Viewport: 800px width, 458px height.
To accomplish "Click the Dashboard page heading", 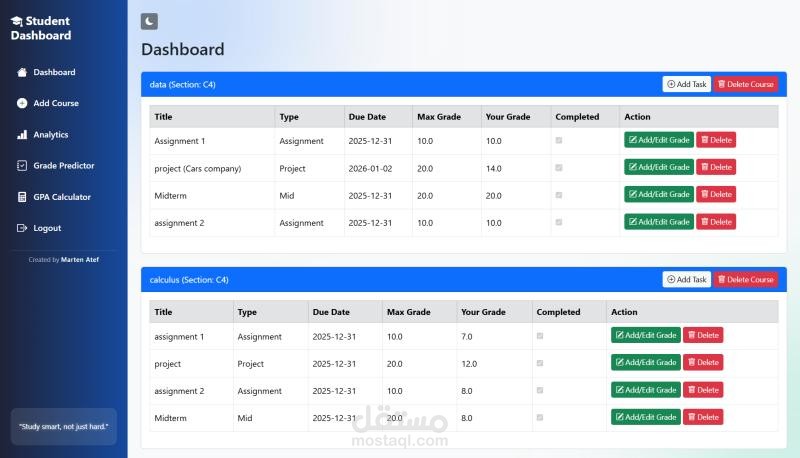I will point(183,49).
